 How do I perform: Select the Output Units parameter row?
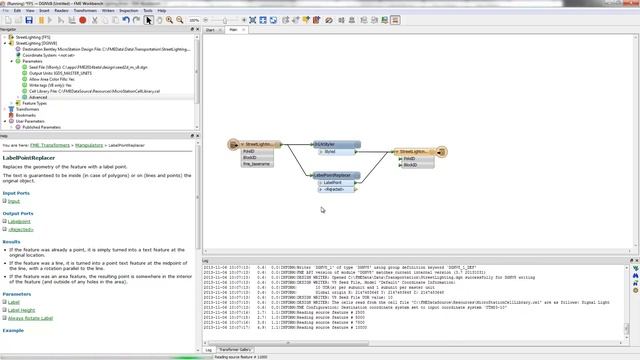point(60,73)
